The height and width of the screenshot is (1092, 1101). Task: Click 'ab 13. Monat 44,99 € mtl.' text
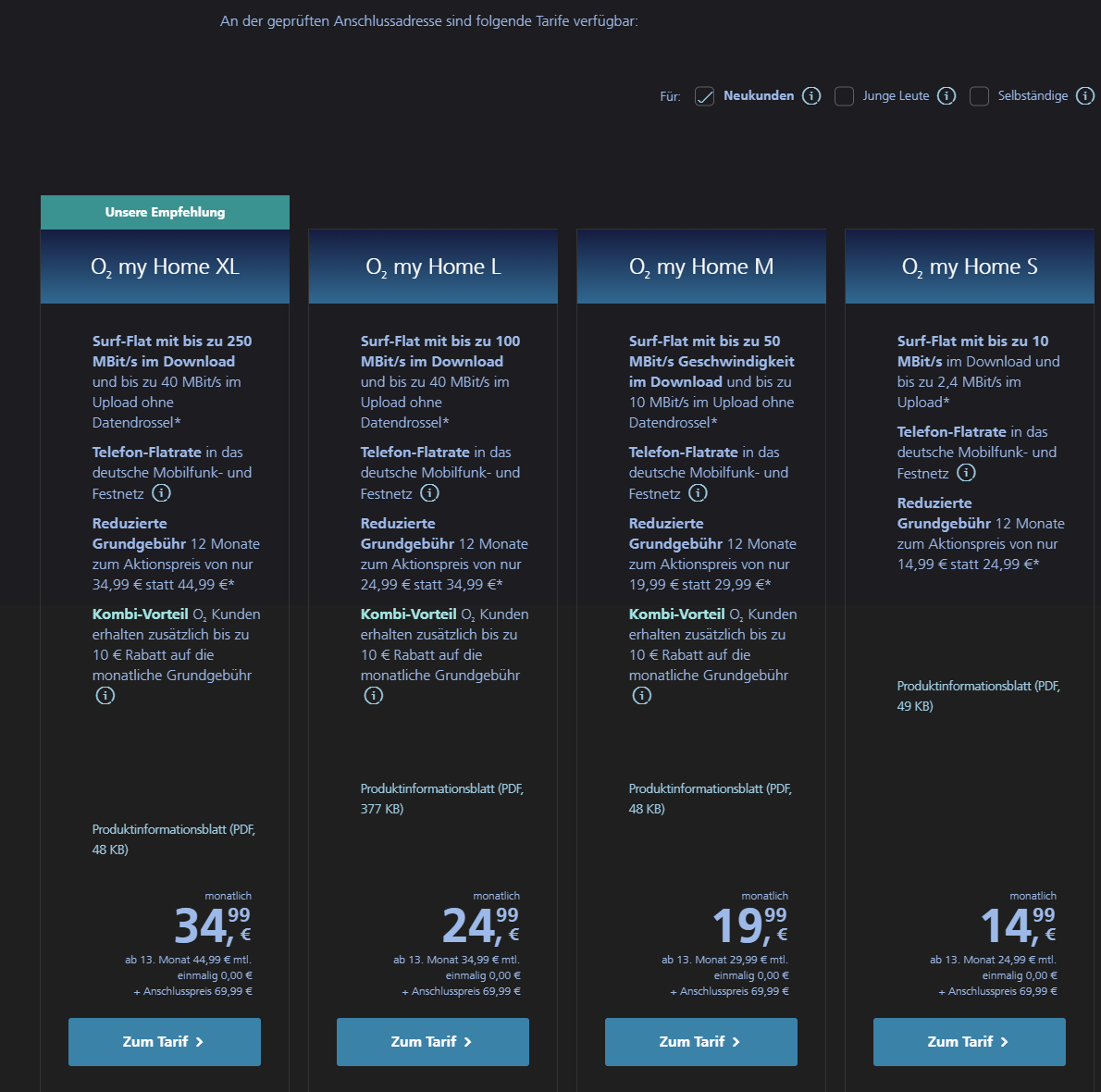188,960
